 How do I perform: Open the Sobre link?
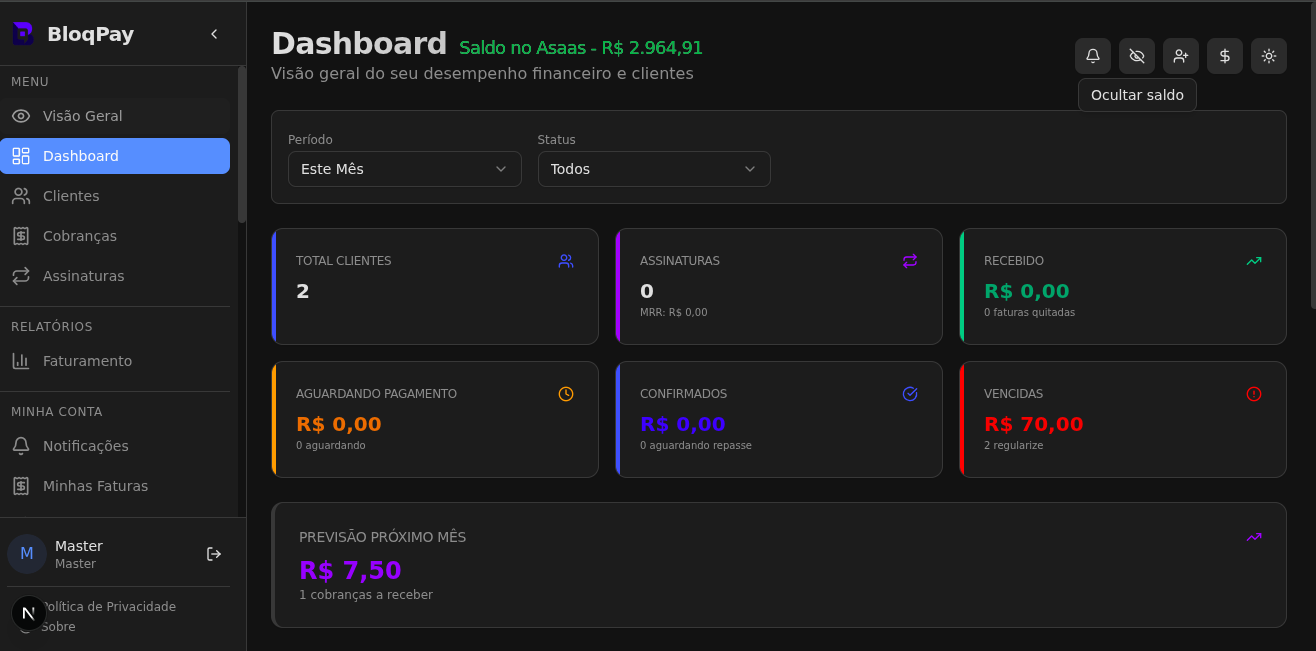click(58, 627)
